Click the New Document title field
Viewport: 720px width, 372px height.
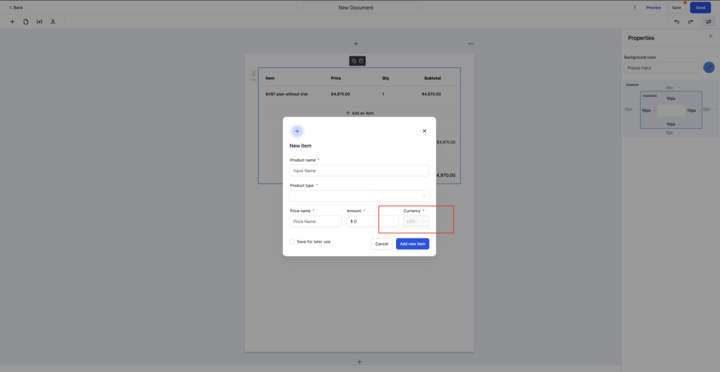[x=359, y=8]
